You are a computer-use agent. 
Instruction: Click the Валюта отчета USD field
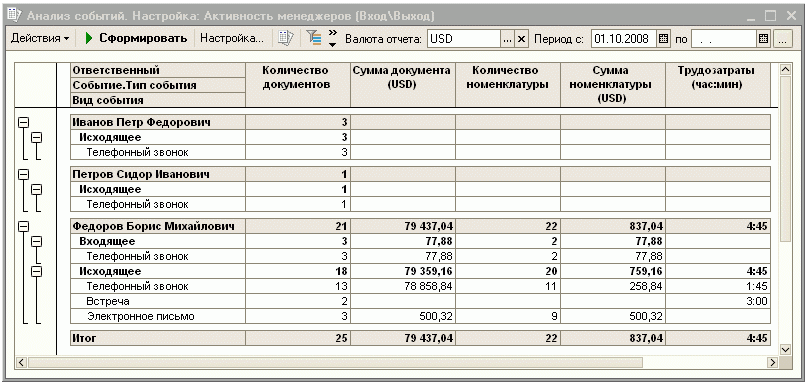463,39
